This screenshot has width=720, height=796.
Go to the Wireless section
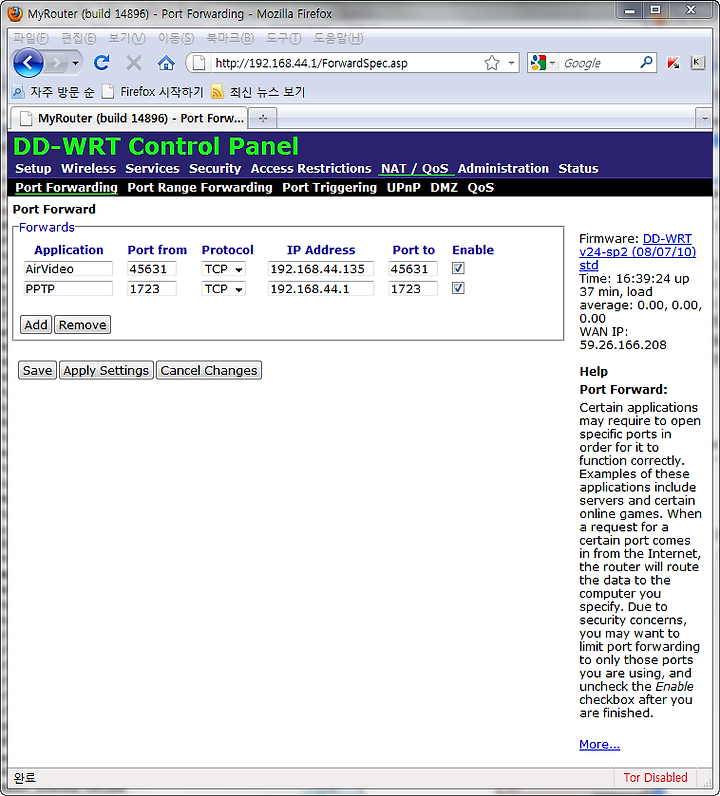[88, 169]
